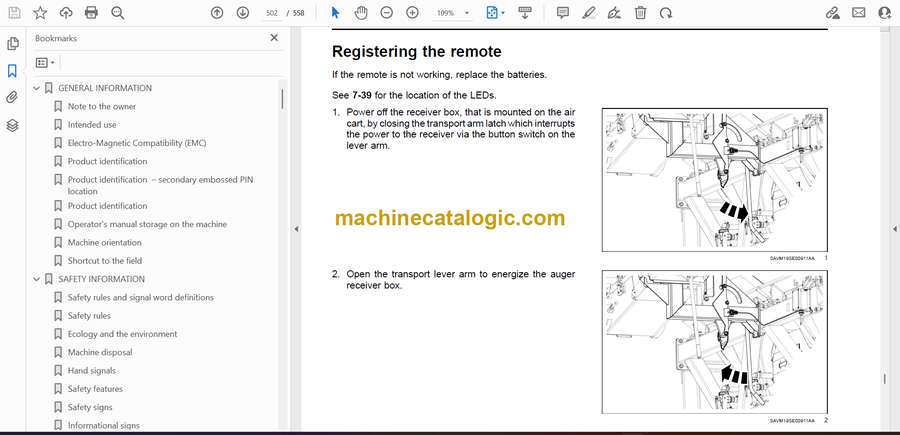This screenshot has width=900, height=435.
Task: Open Operator's manual storage on the machine bookmark
Action: point(147,224)
